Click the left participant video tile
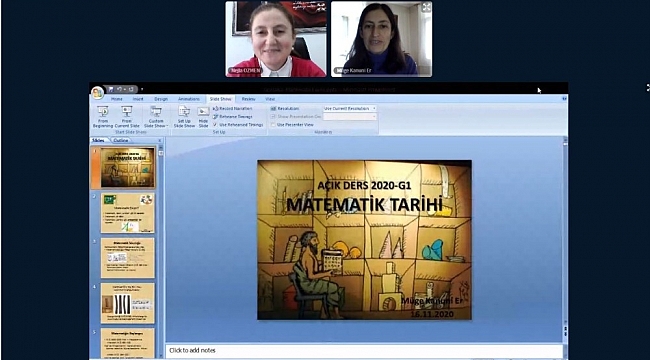The width and height of the screenshot is (650, 360). [x=276, y=39]
